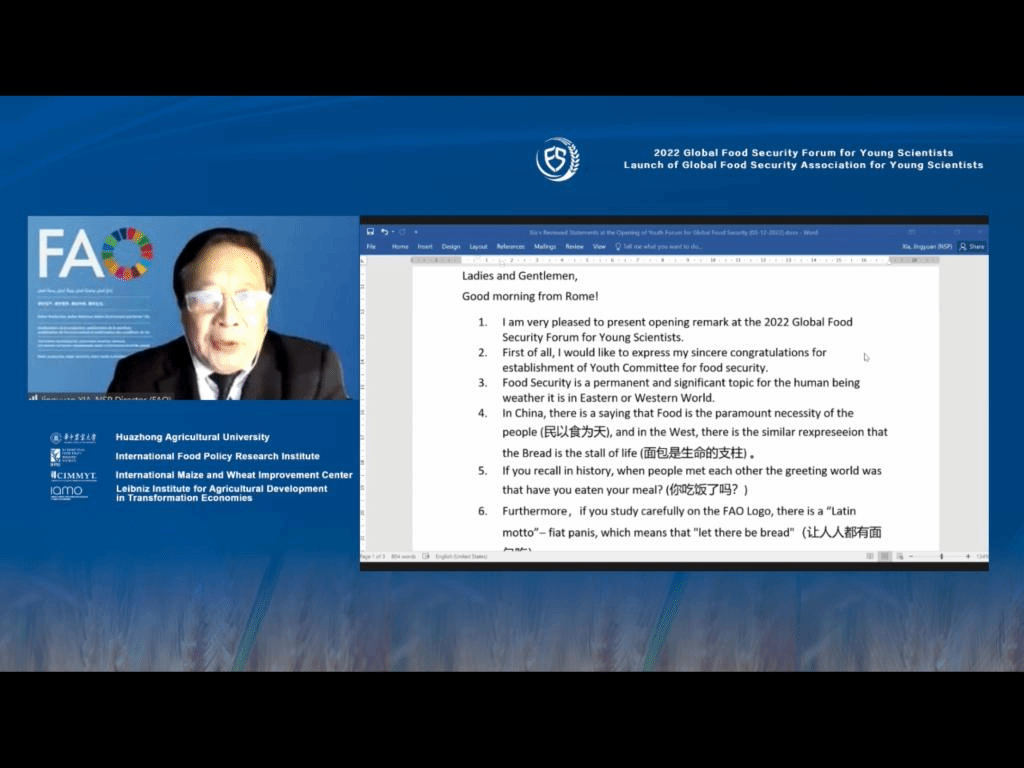Click the proofing errors icon in the status bar
Image resolution: width=1024 pixels, height=768 pixels.
click(426, 556)
